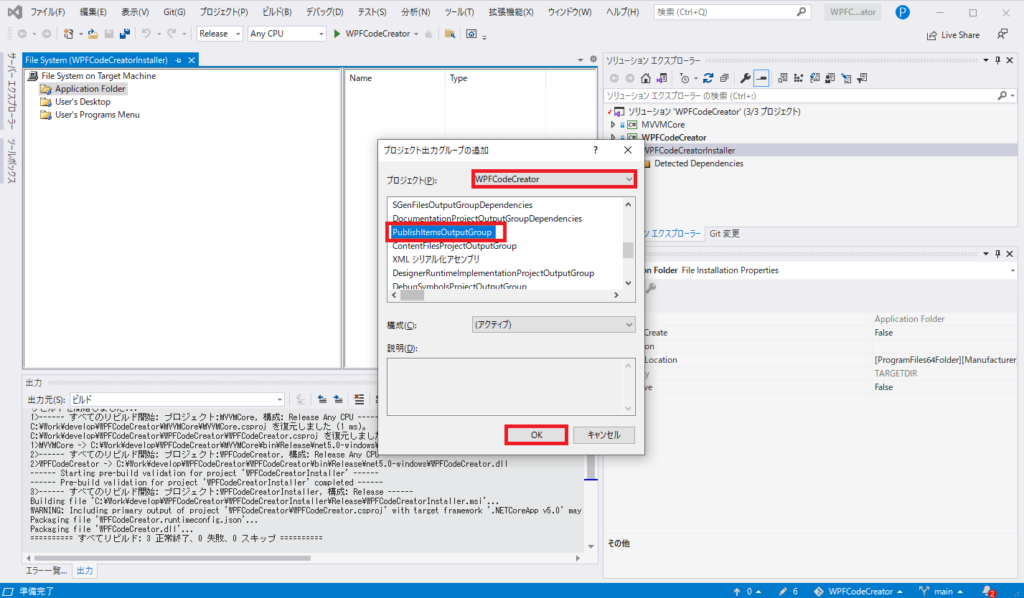Select DesignerRuntimeImplementationProjectOutputGroup list item
1024x598 pixels.
493,273
